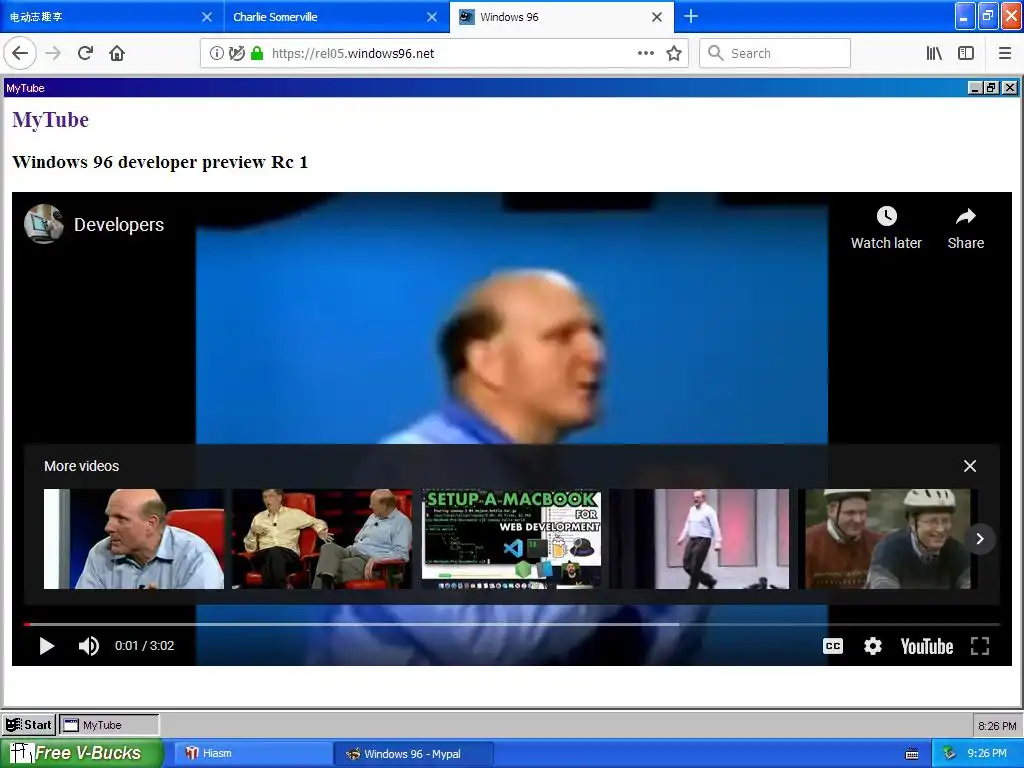Close the 电动志趣享 tab

coord(206,17)
